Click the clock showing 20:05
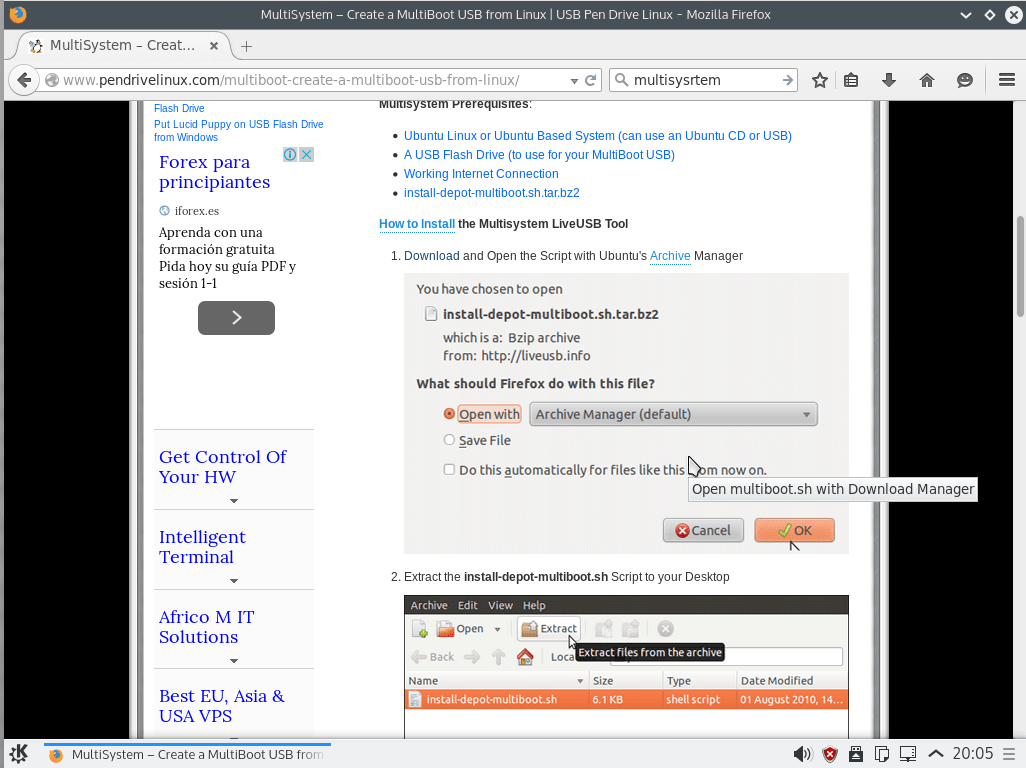 (972, 754)
